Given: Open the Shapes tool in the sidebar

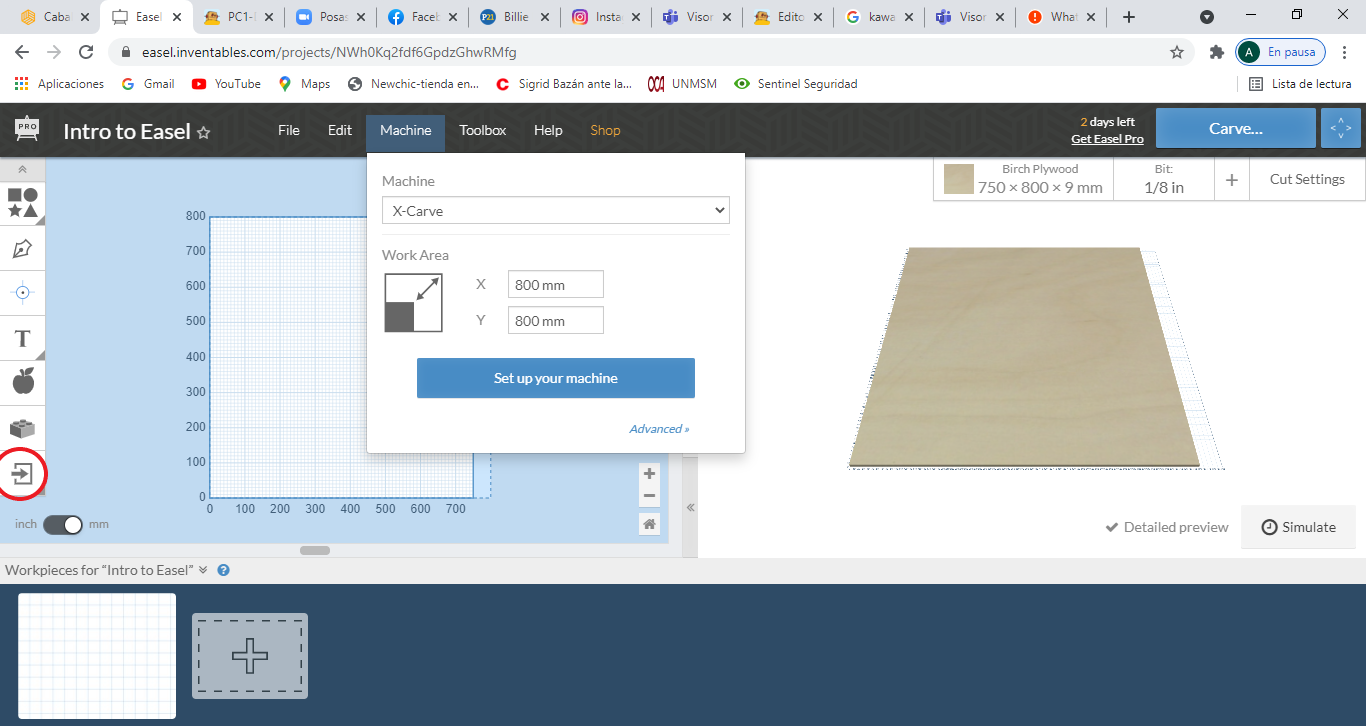Looking at the screenshot, I should [23, 202].
